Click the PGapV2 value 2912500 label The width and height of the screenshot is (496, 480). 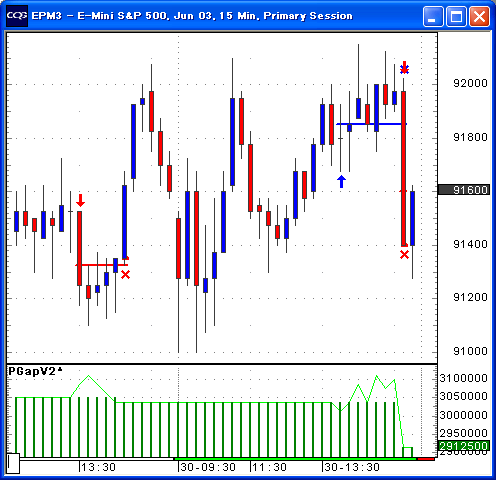464,446
